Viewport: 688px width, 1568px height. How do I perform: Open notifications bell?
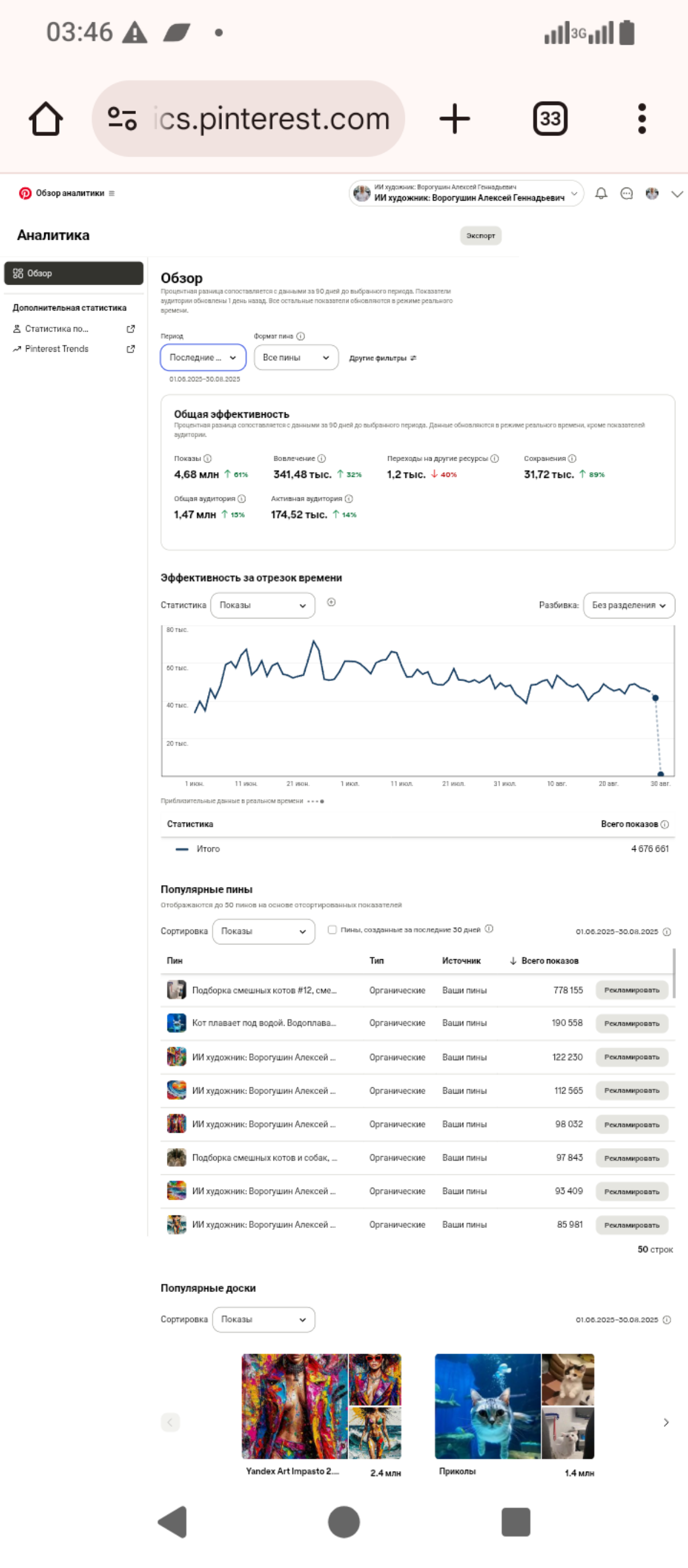[x=601, y=193]
